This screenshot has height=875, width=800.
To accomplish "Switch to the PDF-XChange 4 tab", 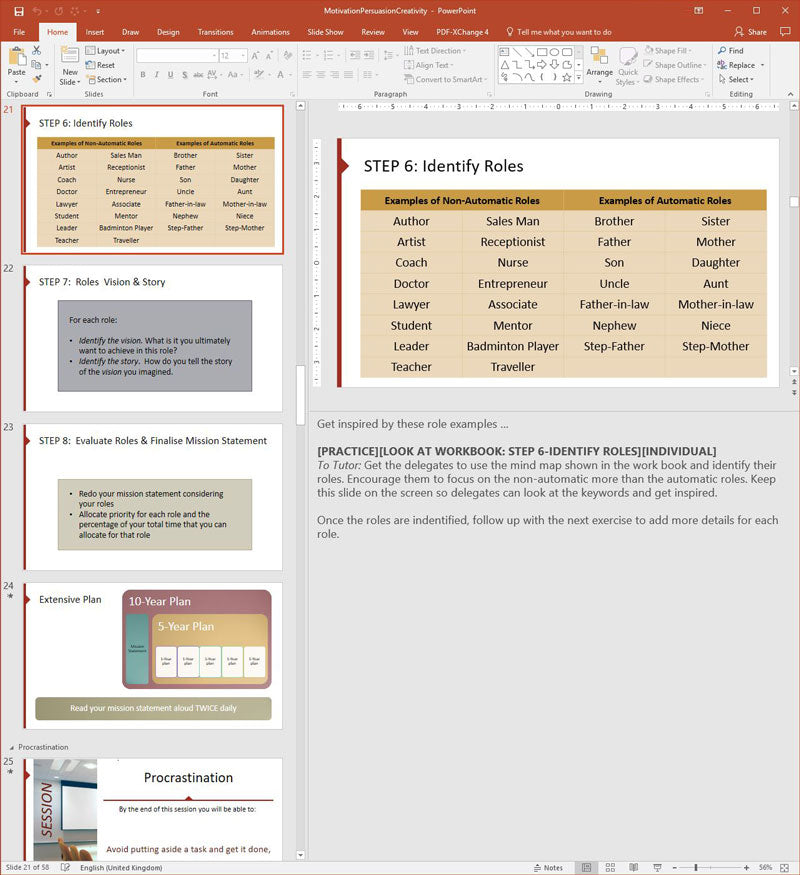I will coord(462,32).
